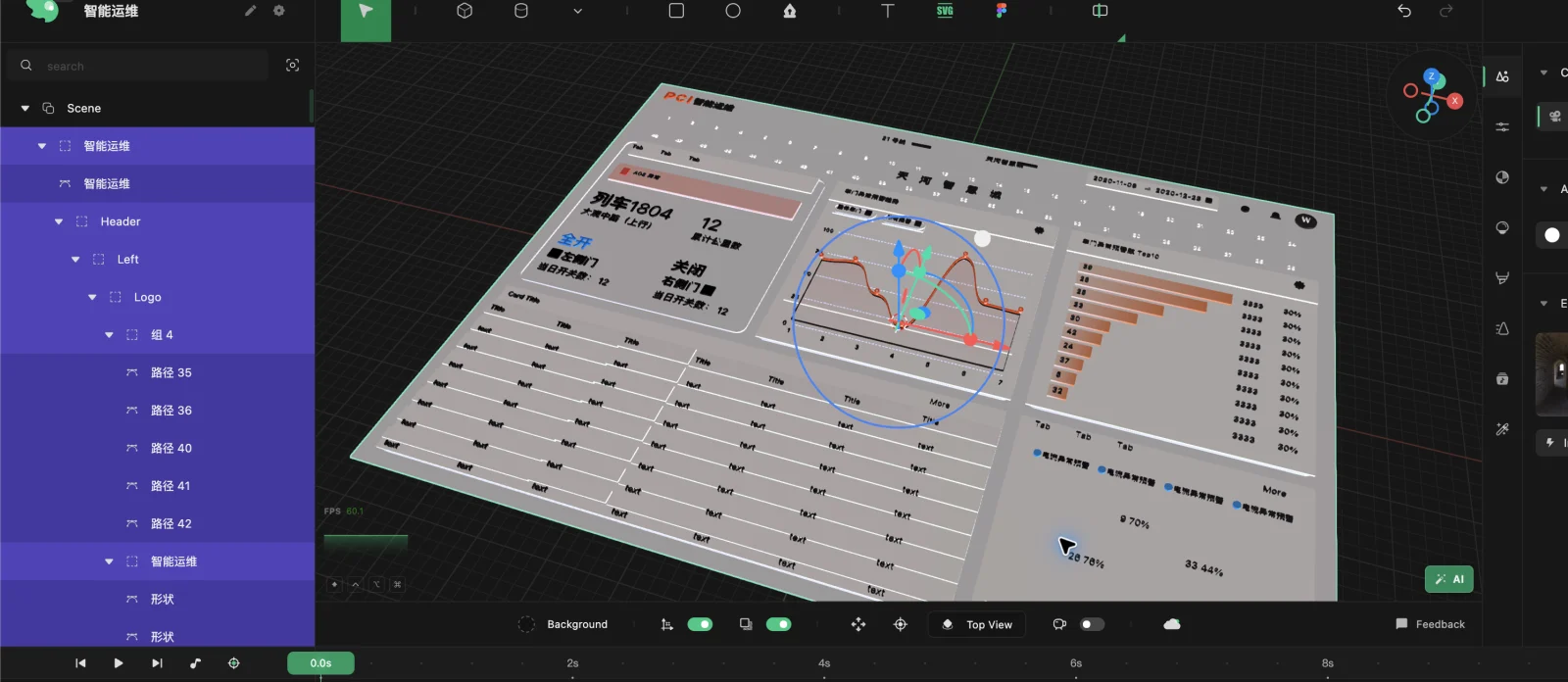This screenshot has height=682, width=1568.
Task: Collapse the Header group
Action: pos(59,221)
